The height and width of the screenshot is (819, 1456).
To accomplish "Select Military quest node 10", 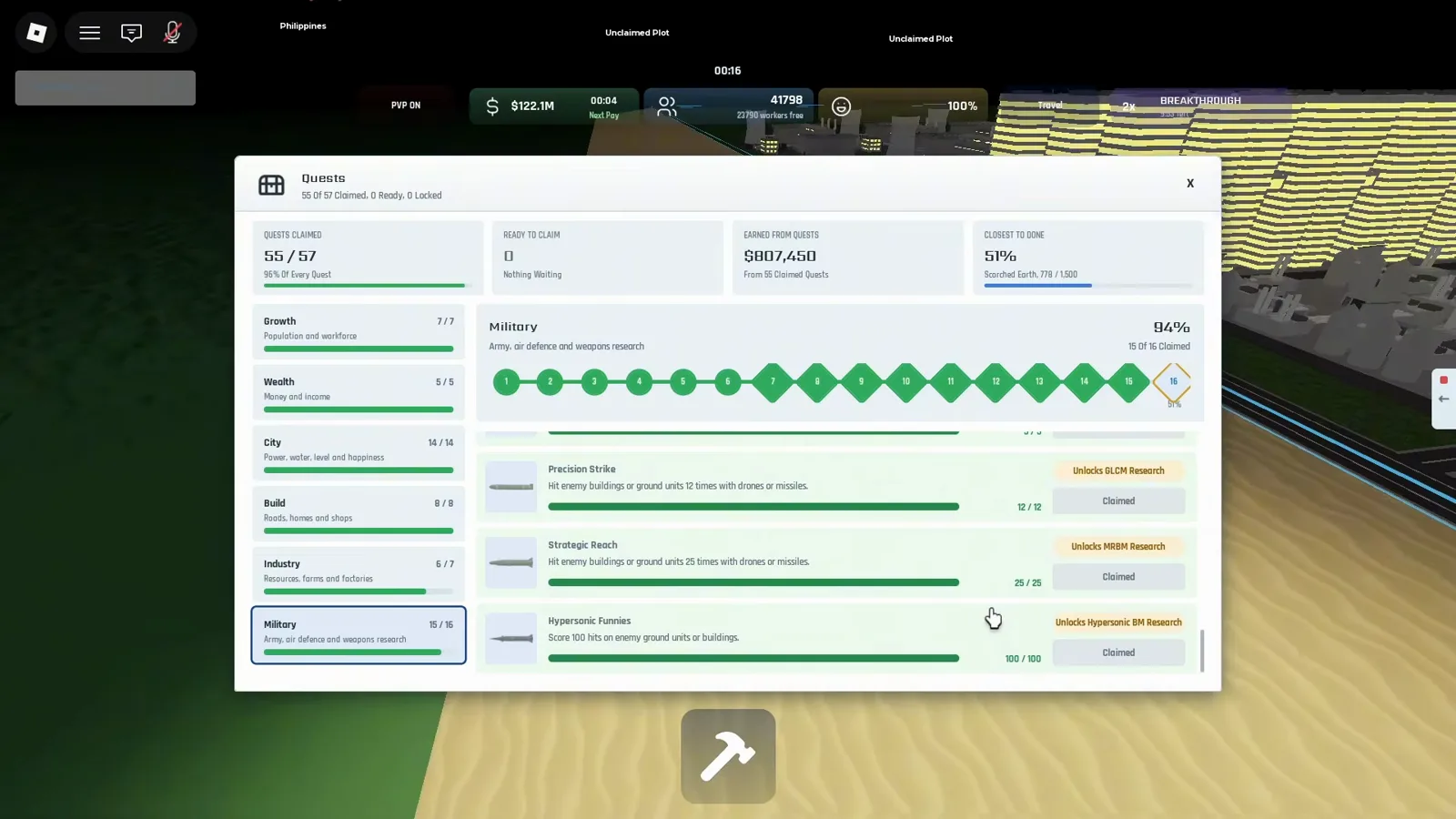I will tap(905, 381).
